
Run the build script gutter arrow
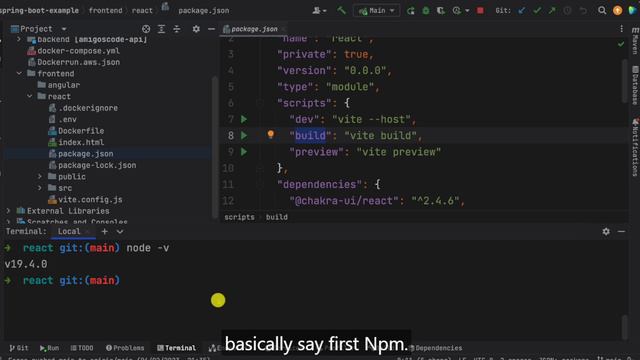click(244, 136)
